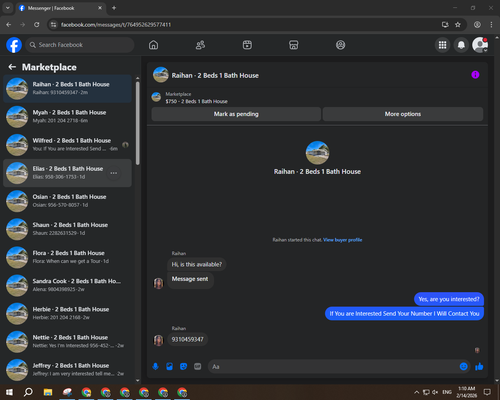Go back in browser history
This screenshot has height=400, width=500.
click(9, 25)
